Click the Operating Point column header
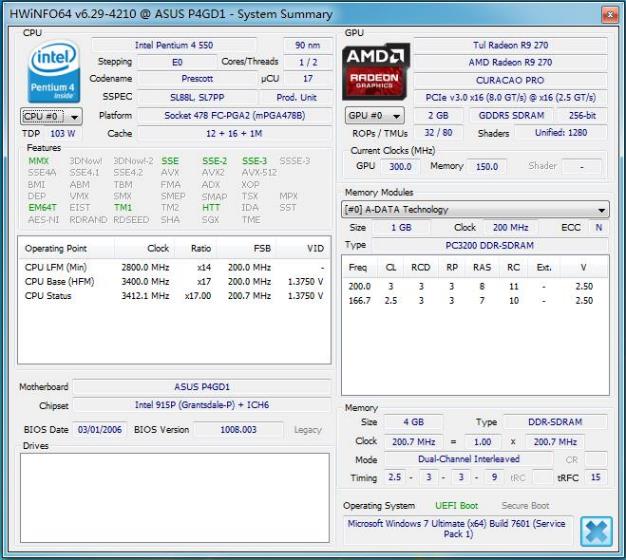626x560 pixels. coord(57,248)
